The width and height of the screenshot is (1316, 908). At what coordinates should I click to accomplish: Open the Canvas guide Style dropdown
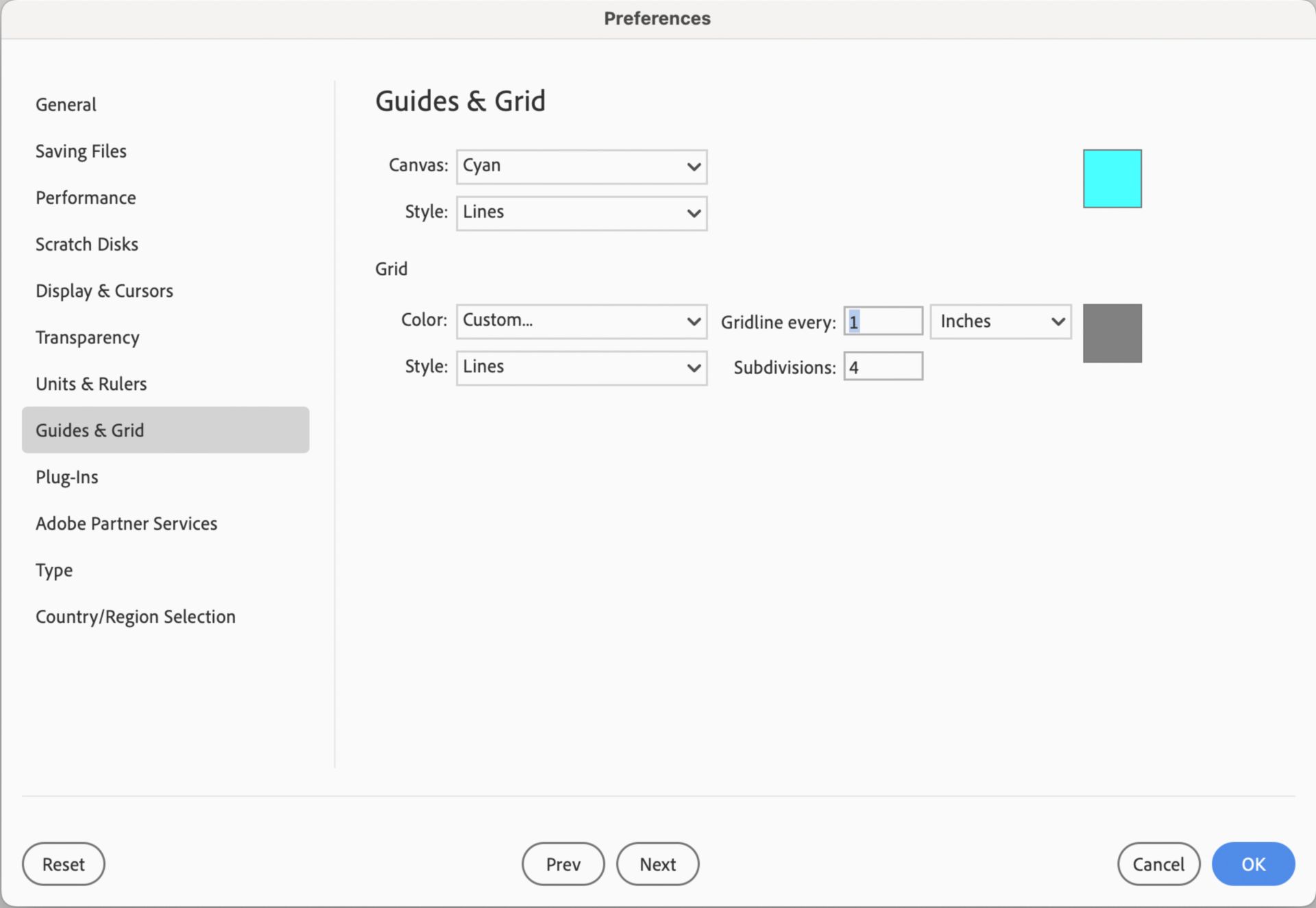coord(581,213)
